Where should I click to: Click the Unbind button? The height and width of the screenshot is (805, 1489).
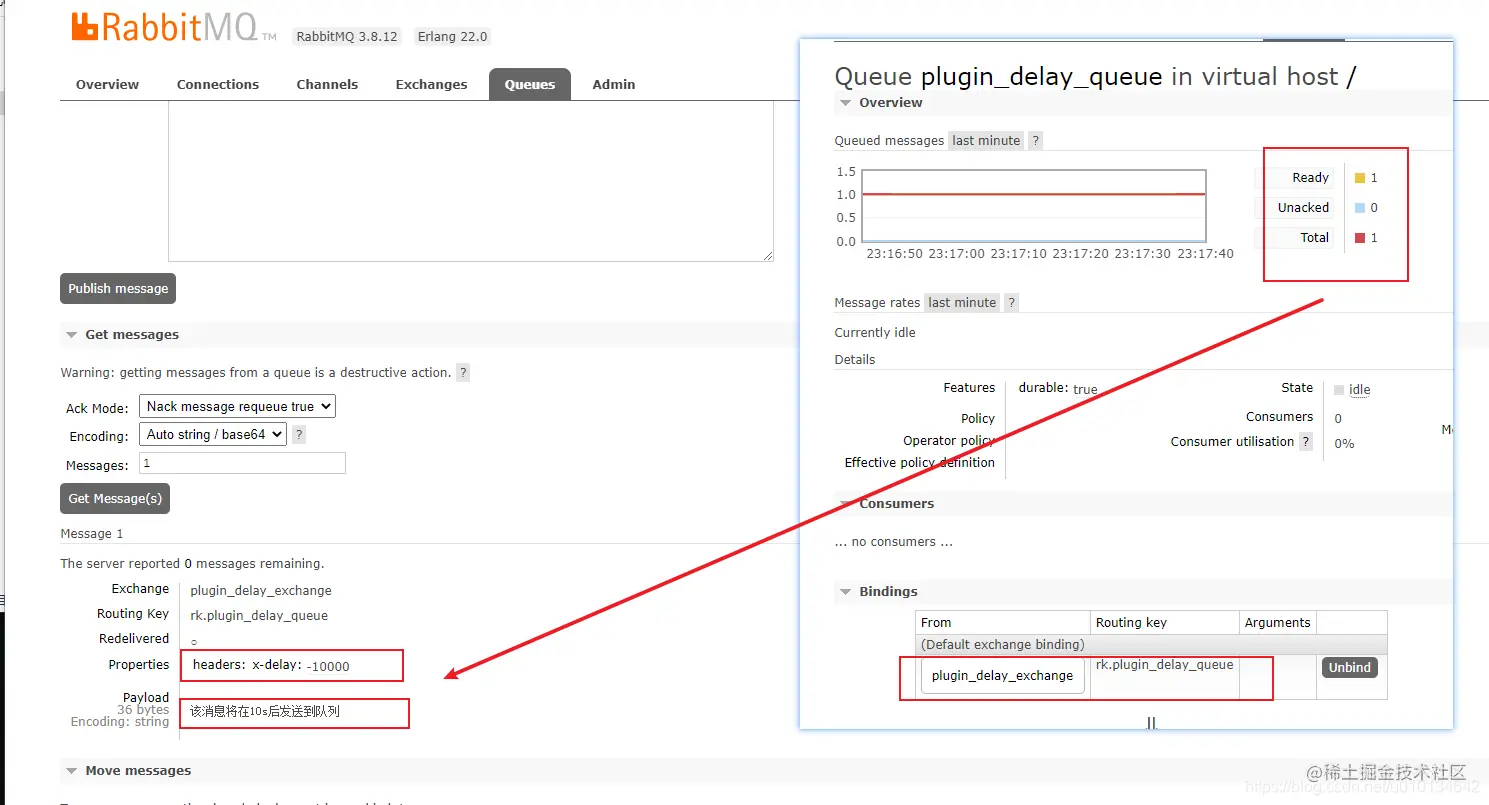[1349, 667]
